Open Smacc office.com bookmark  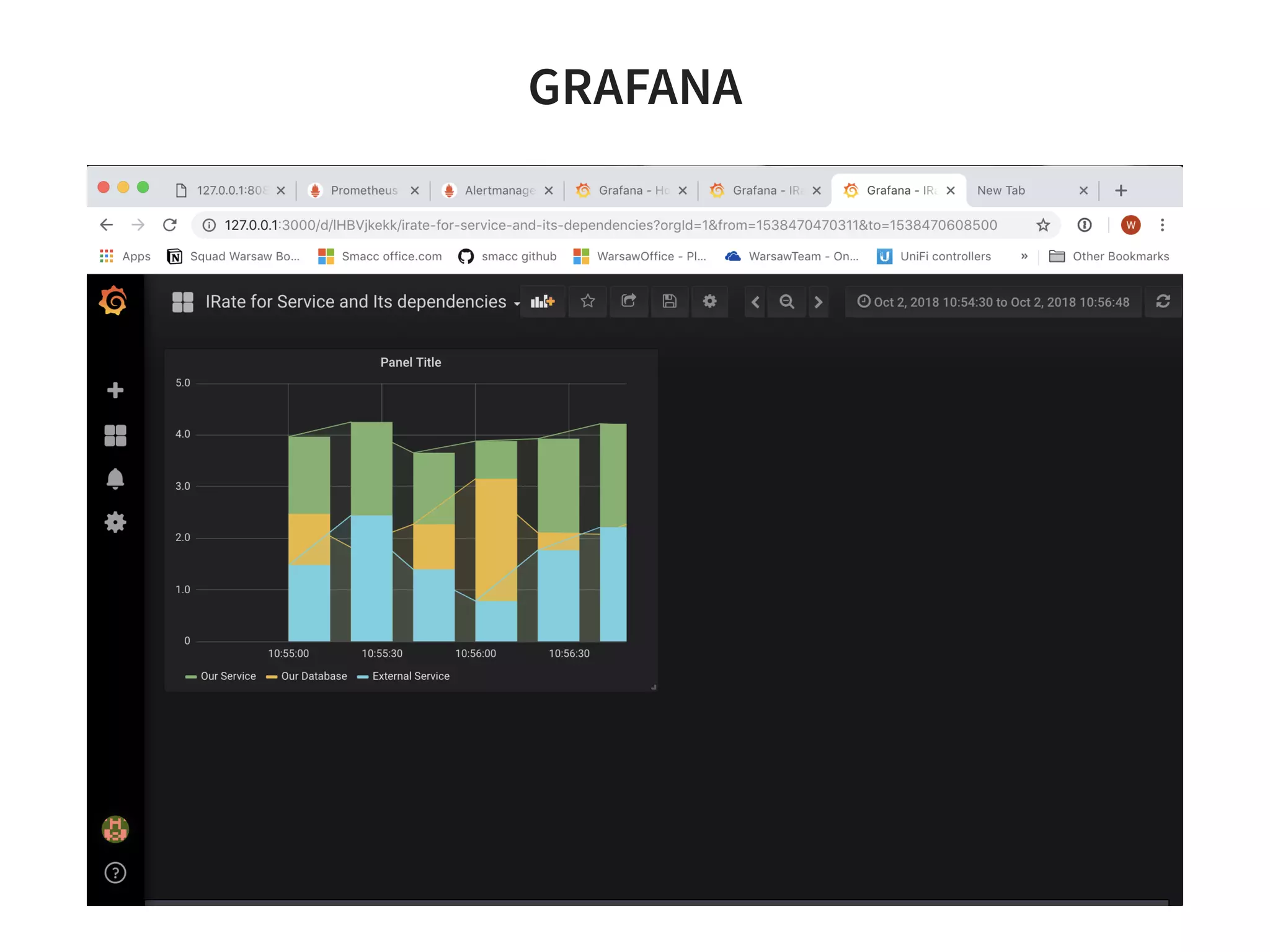tap(380, 256)
